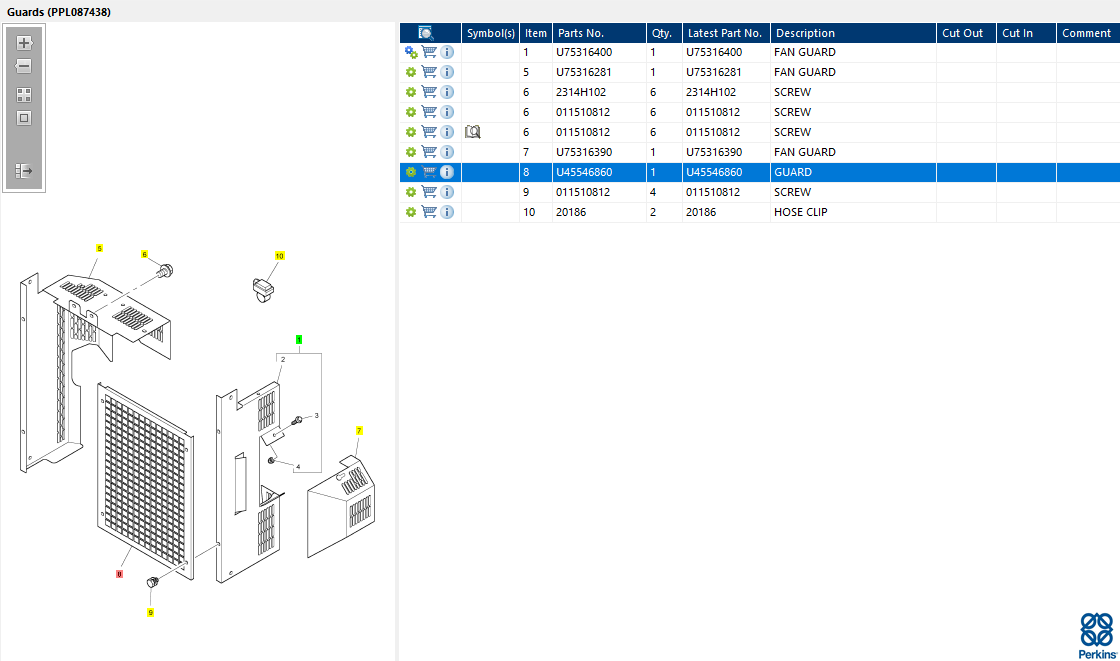The height and width of the screenshot is (661, 1120).
Task: Open the search icon in table header
Action: (x=426, y=33)
